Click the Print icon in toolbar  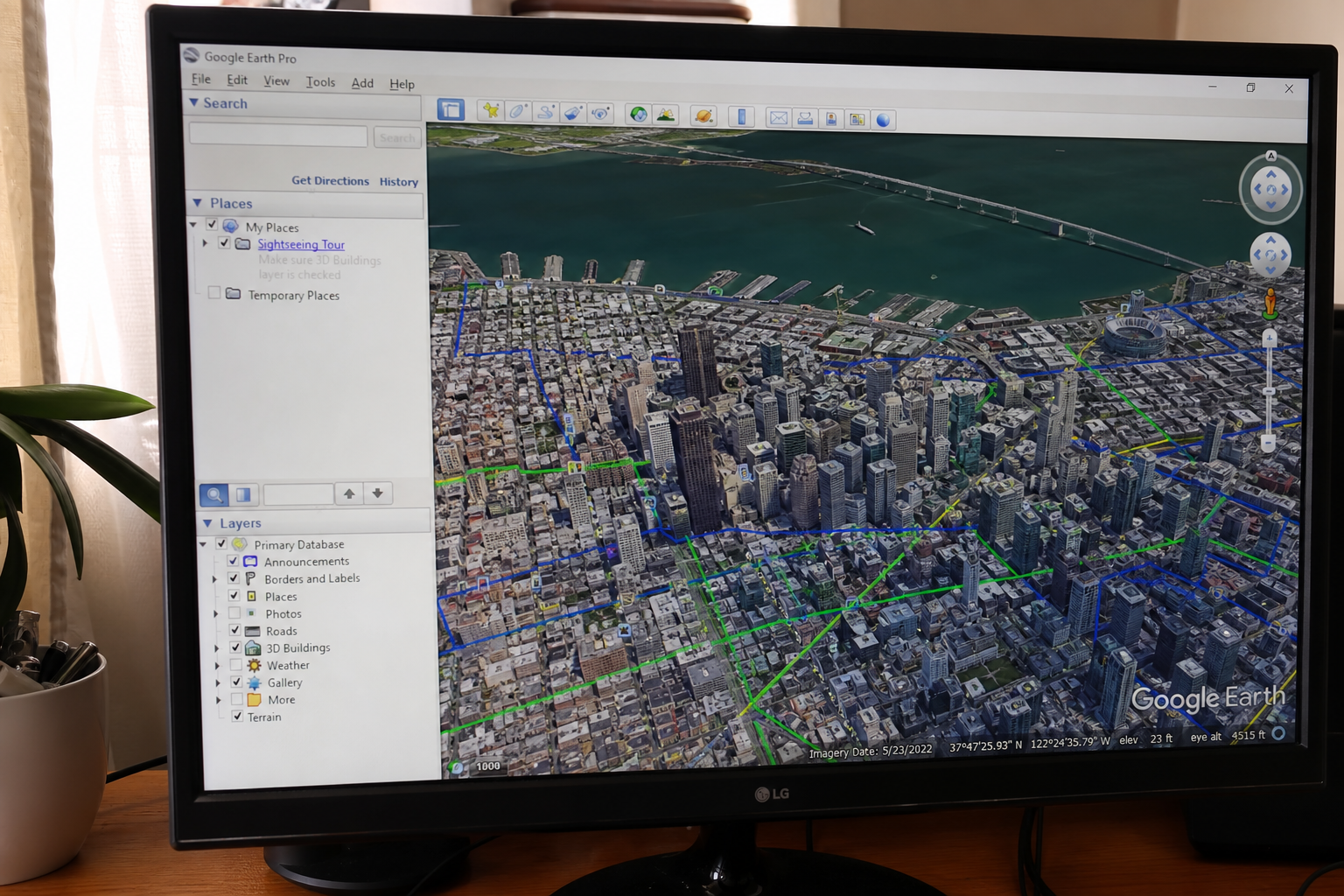click(805, 118)
